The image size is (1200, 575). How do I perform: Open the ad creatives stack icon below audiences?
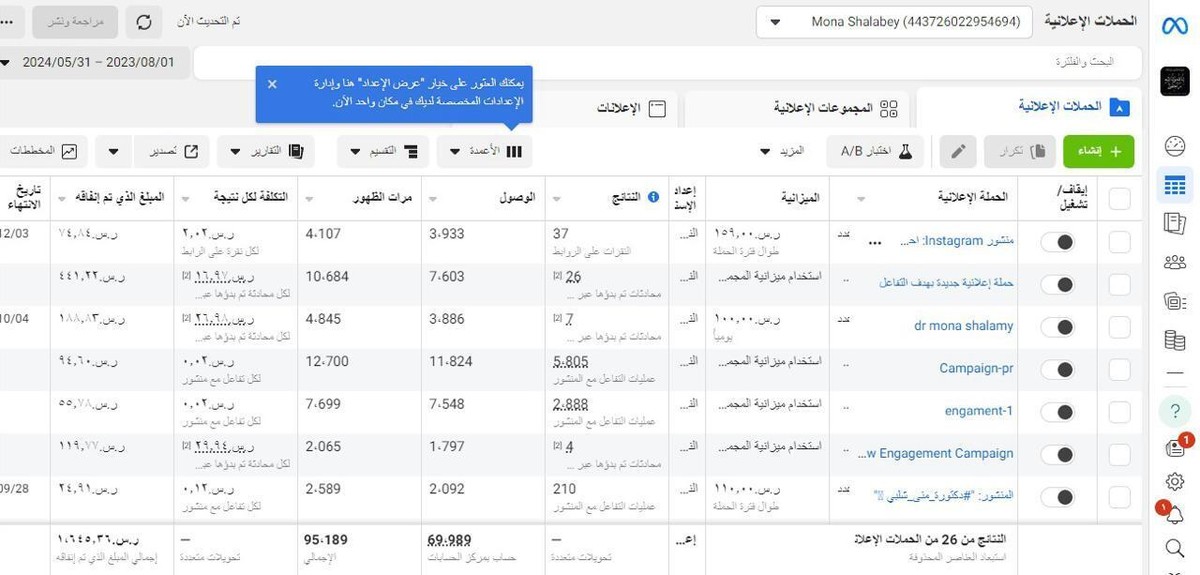point(1175,299)
